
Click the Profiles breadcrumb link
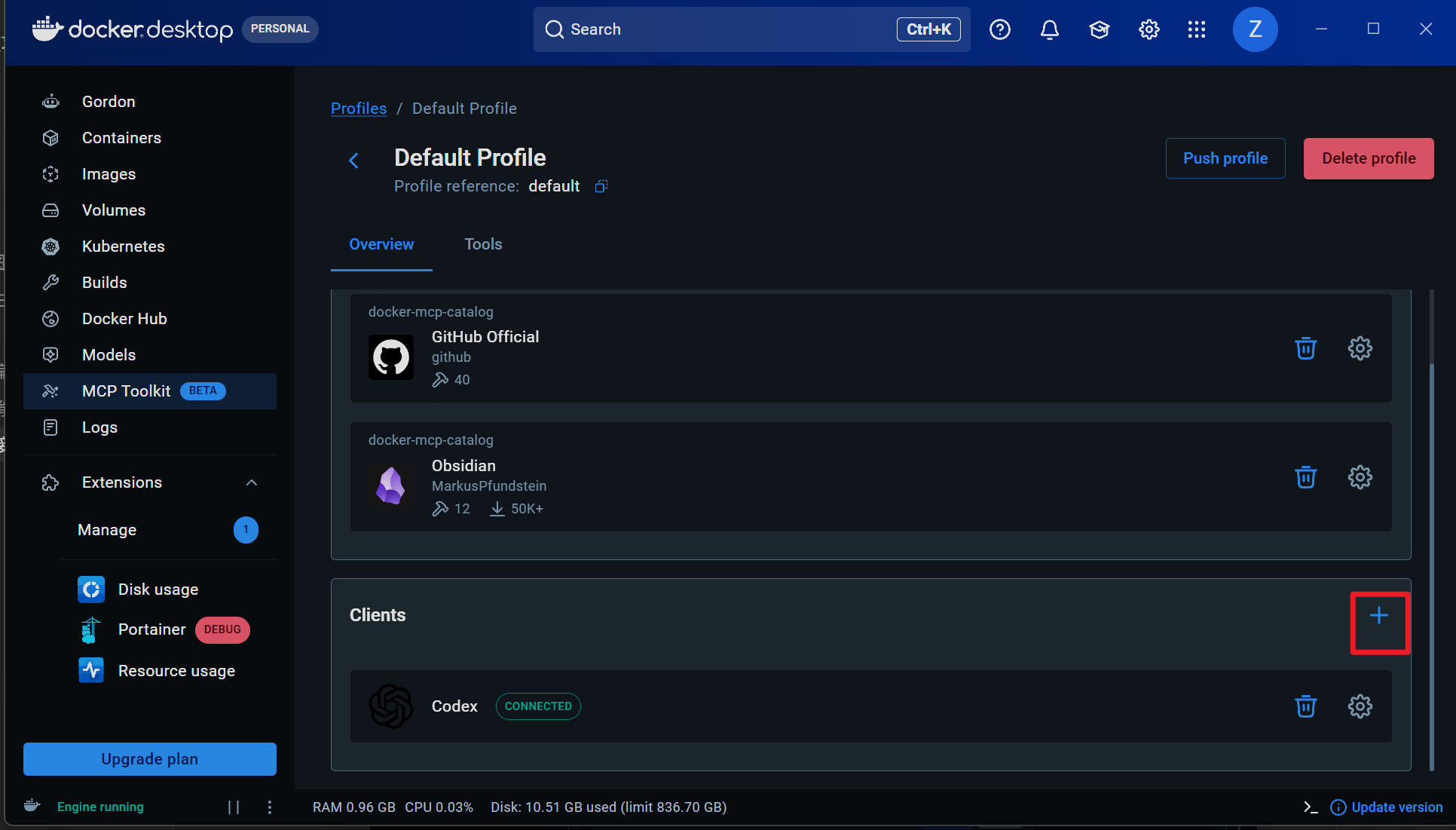(x=359, y=109)
